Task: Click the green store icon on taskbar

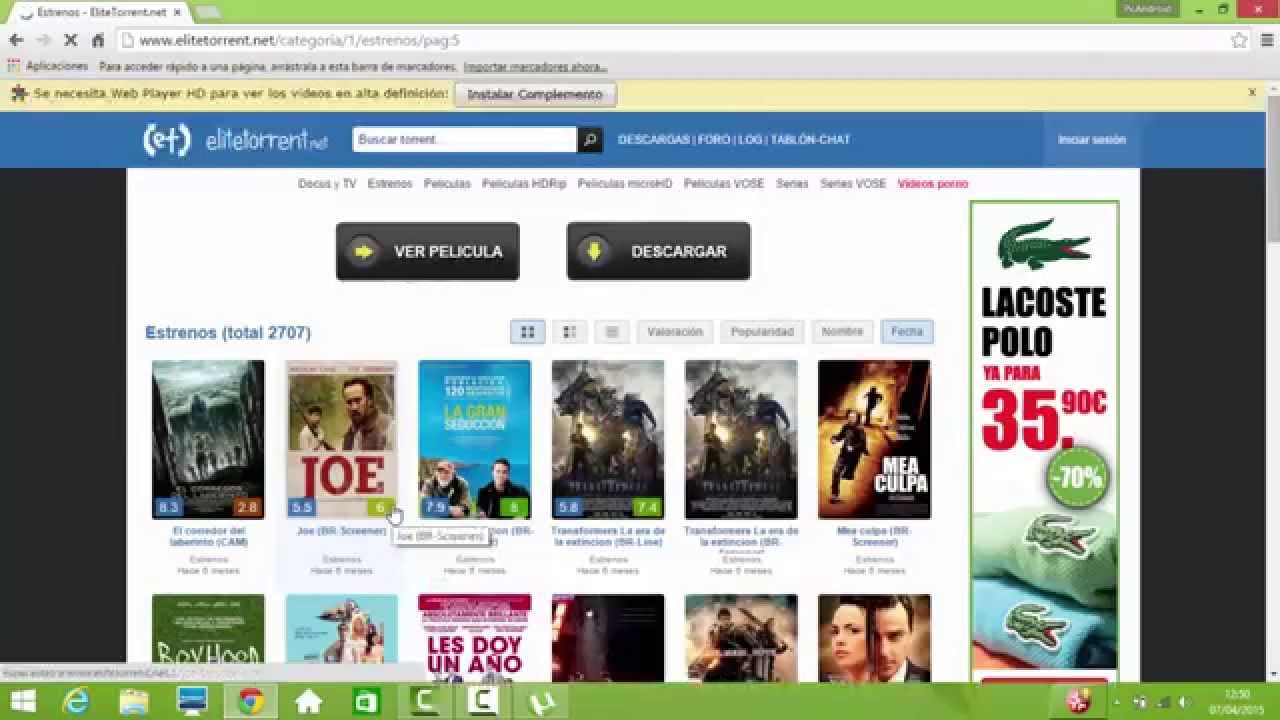Action: pos(367,702)
